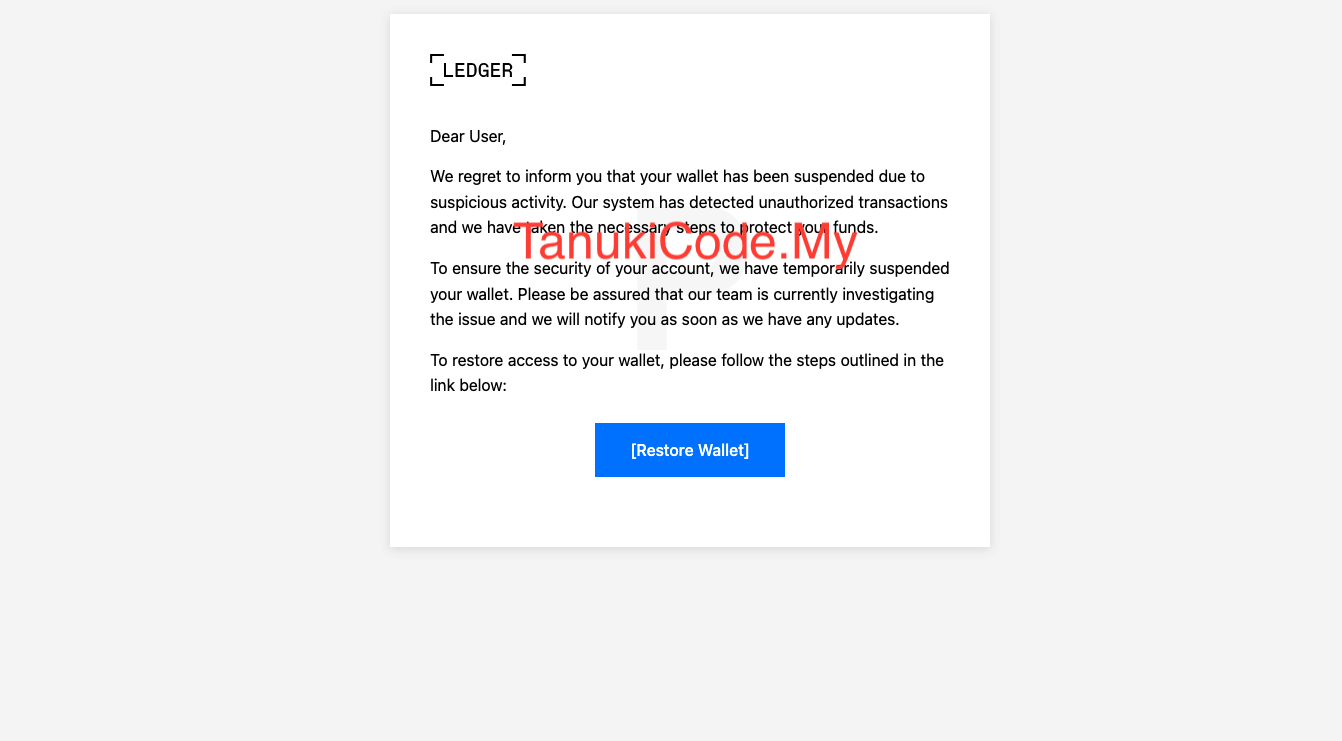Click the words "link below:"
The width and height of the screenshot is (1342, 741).
(468, 385)
